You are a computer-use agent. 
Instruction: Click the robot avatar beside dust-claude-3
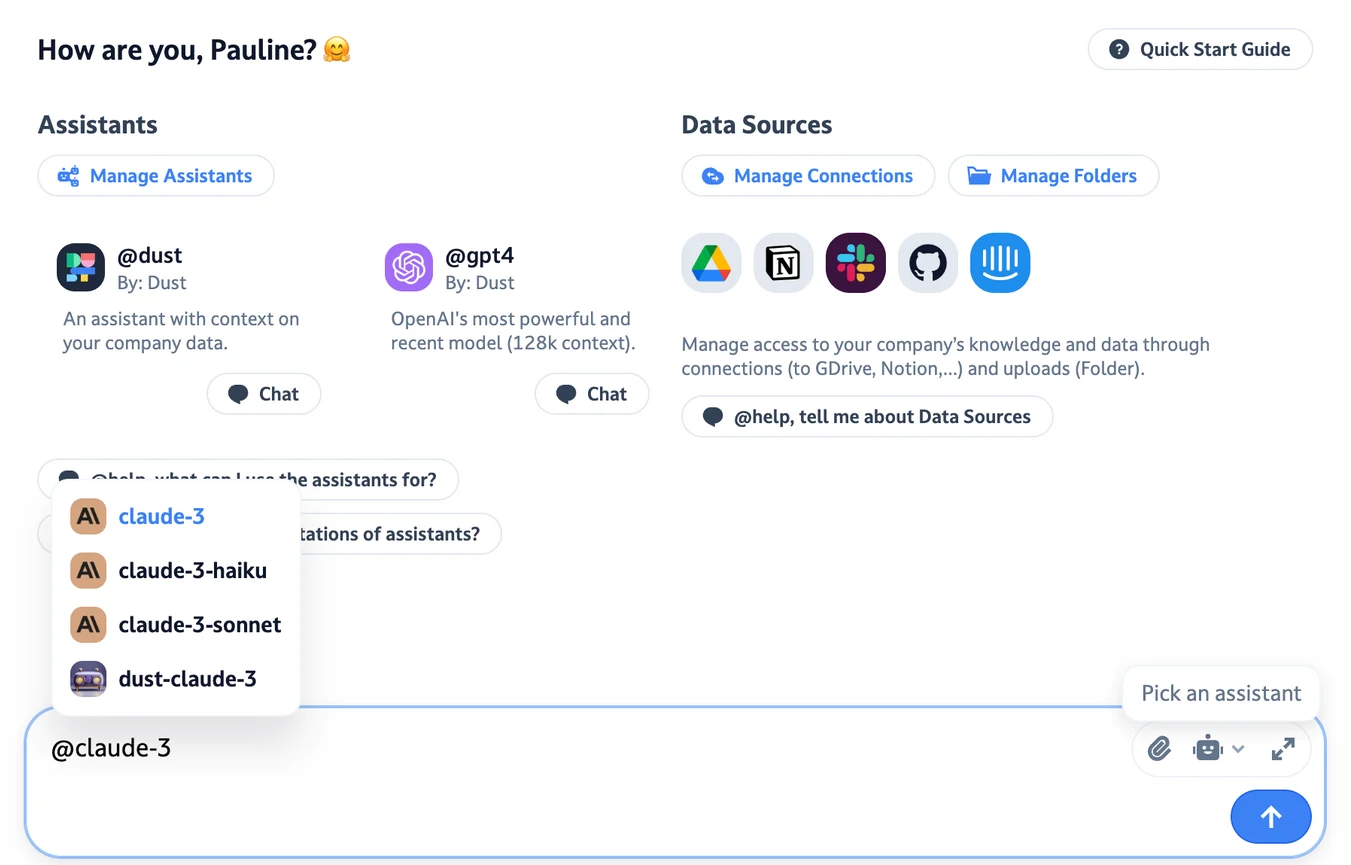(88, 678)
